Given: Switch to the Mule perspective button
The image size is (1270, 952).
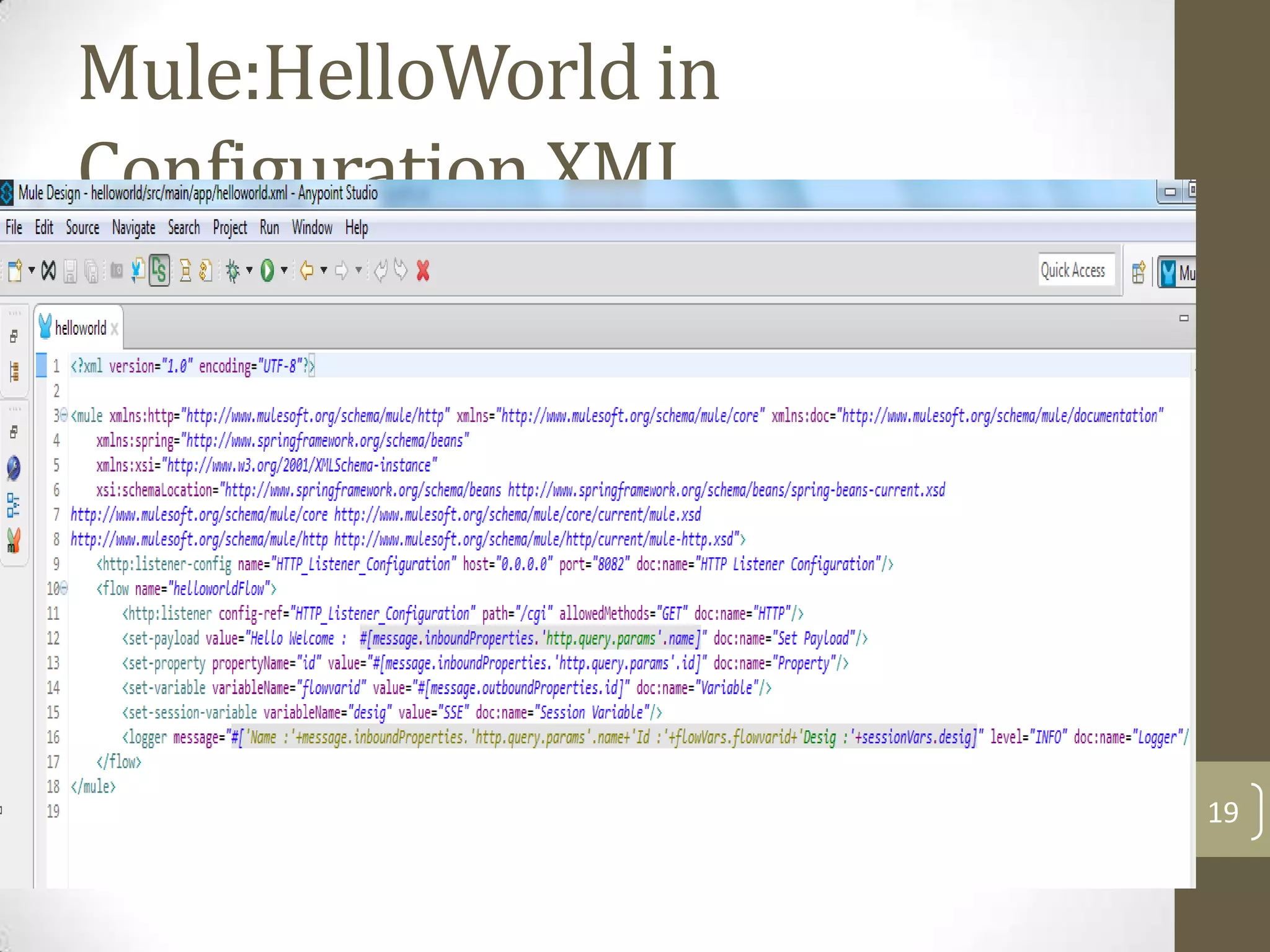Looking at the screenshot, I should 1177,272.
